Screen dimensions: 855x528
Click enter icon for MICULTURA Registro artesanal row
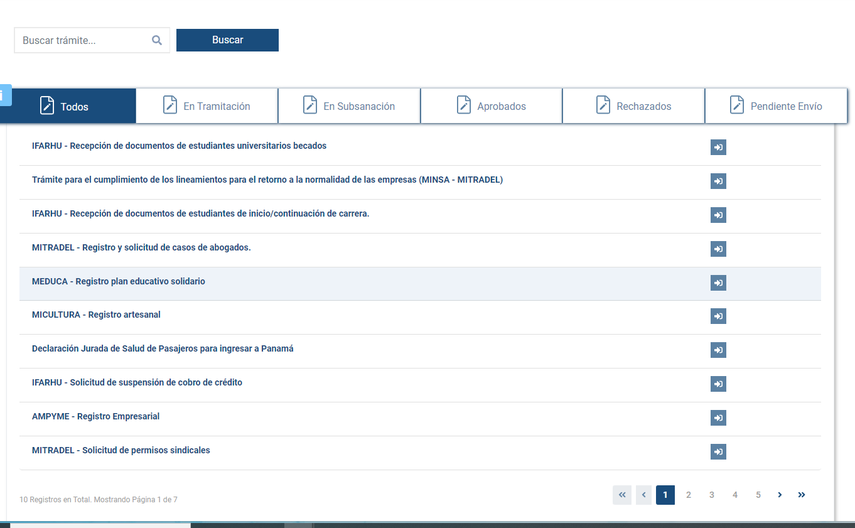click(718, 316)
